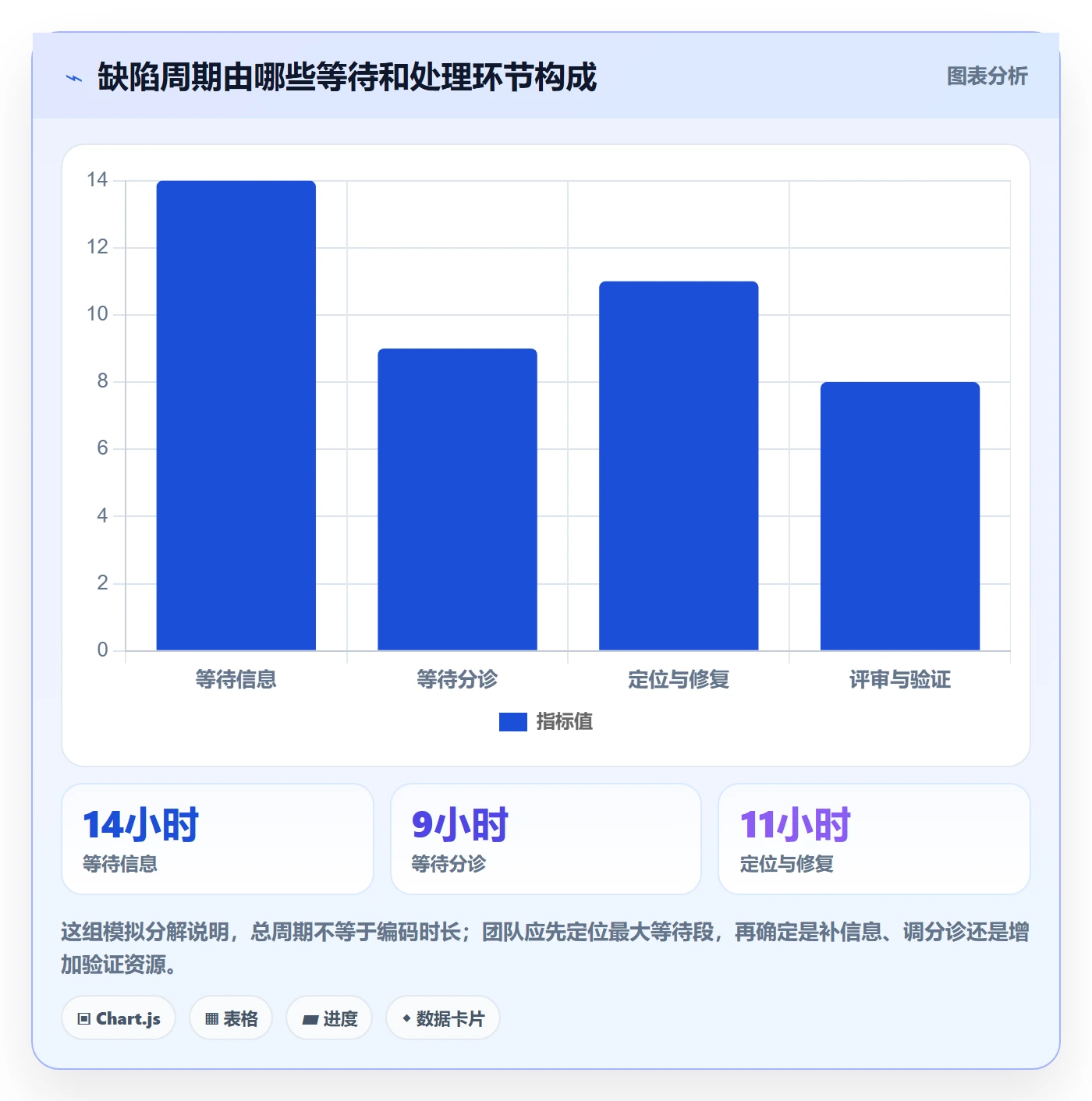Click the lightning icon beside the title
Image resolution: width=1092 pixels, height=1101 pixels.
click(74, 78)
